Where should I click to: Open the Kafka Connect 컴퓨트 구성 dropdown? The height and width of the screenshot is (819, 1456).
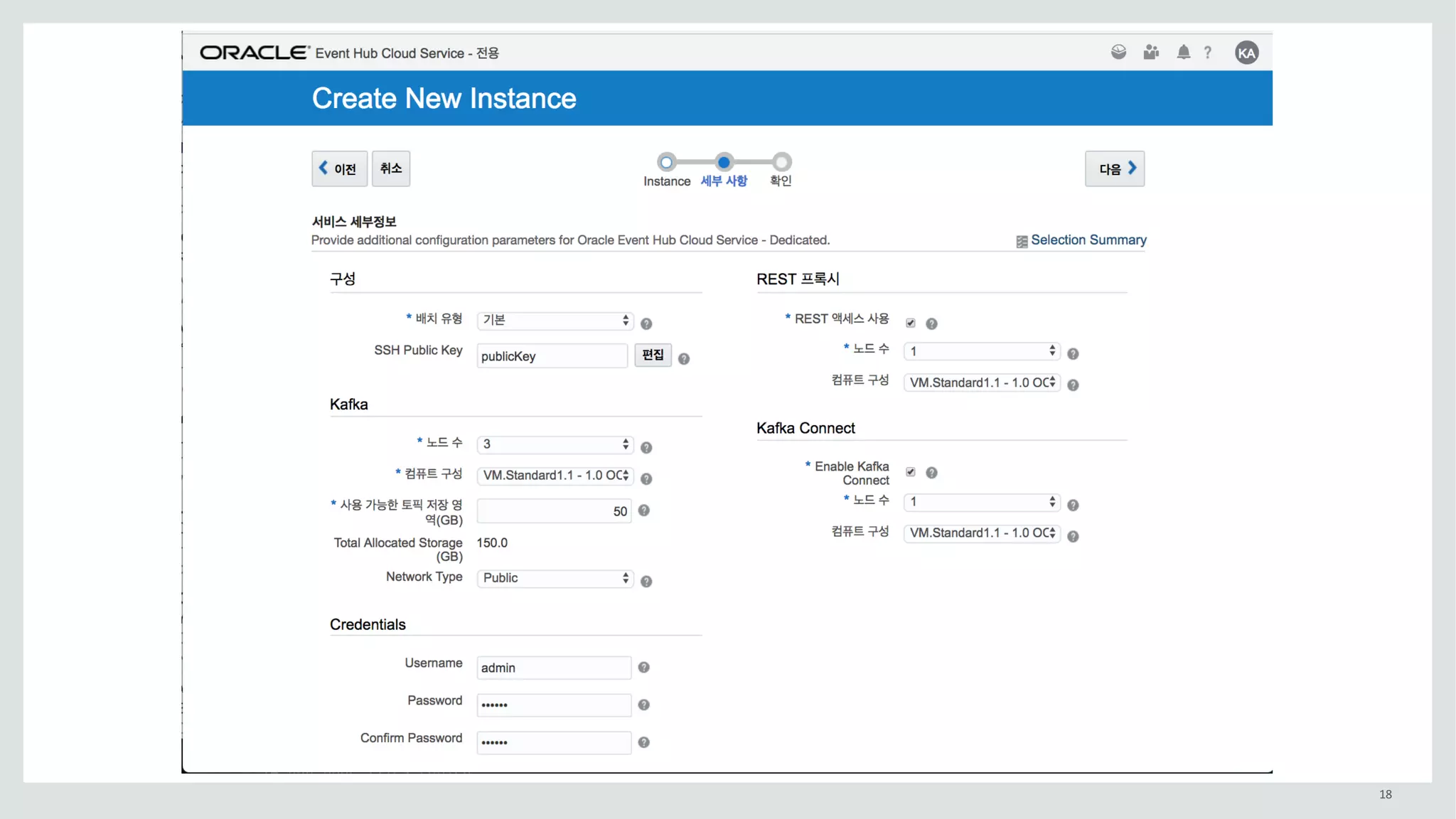click(x=982, y=533)
